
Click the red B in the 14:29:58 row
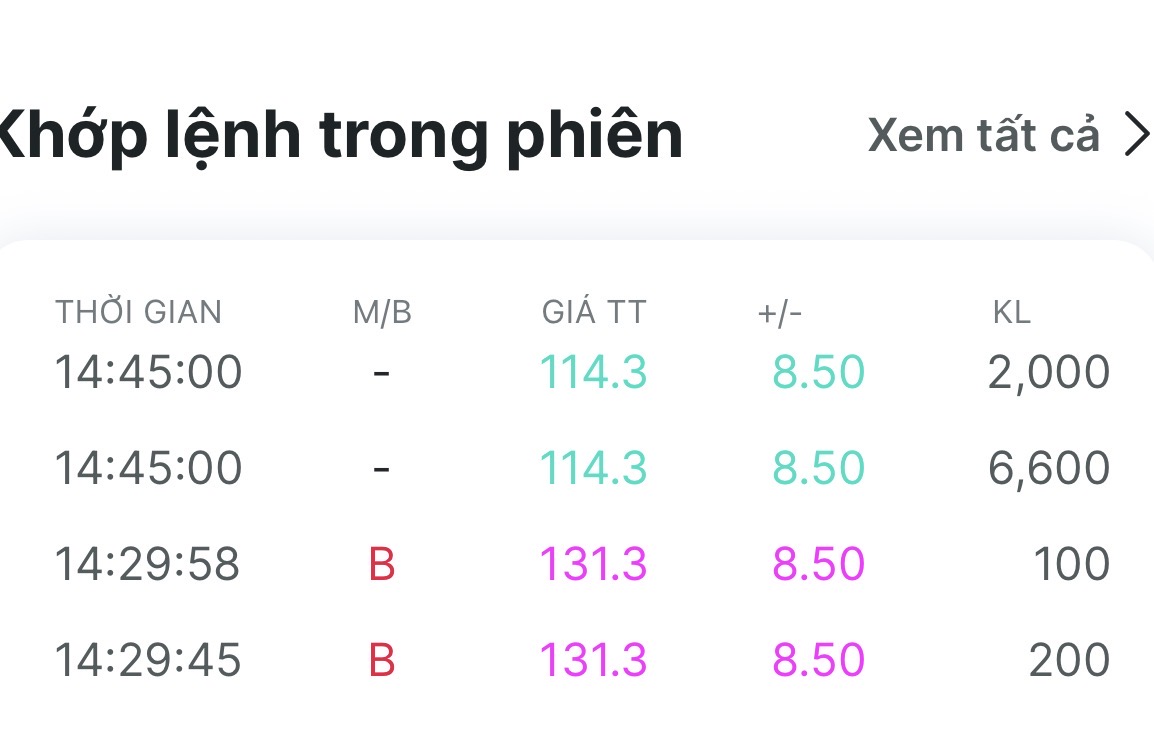tap(382, 565)
